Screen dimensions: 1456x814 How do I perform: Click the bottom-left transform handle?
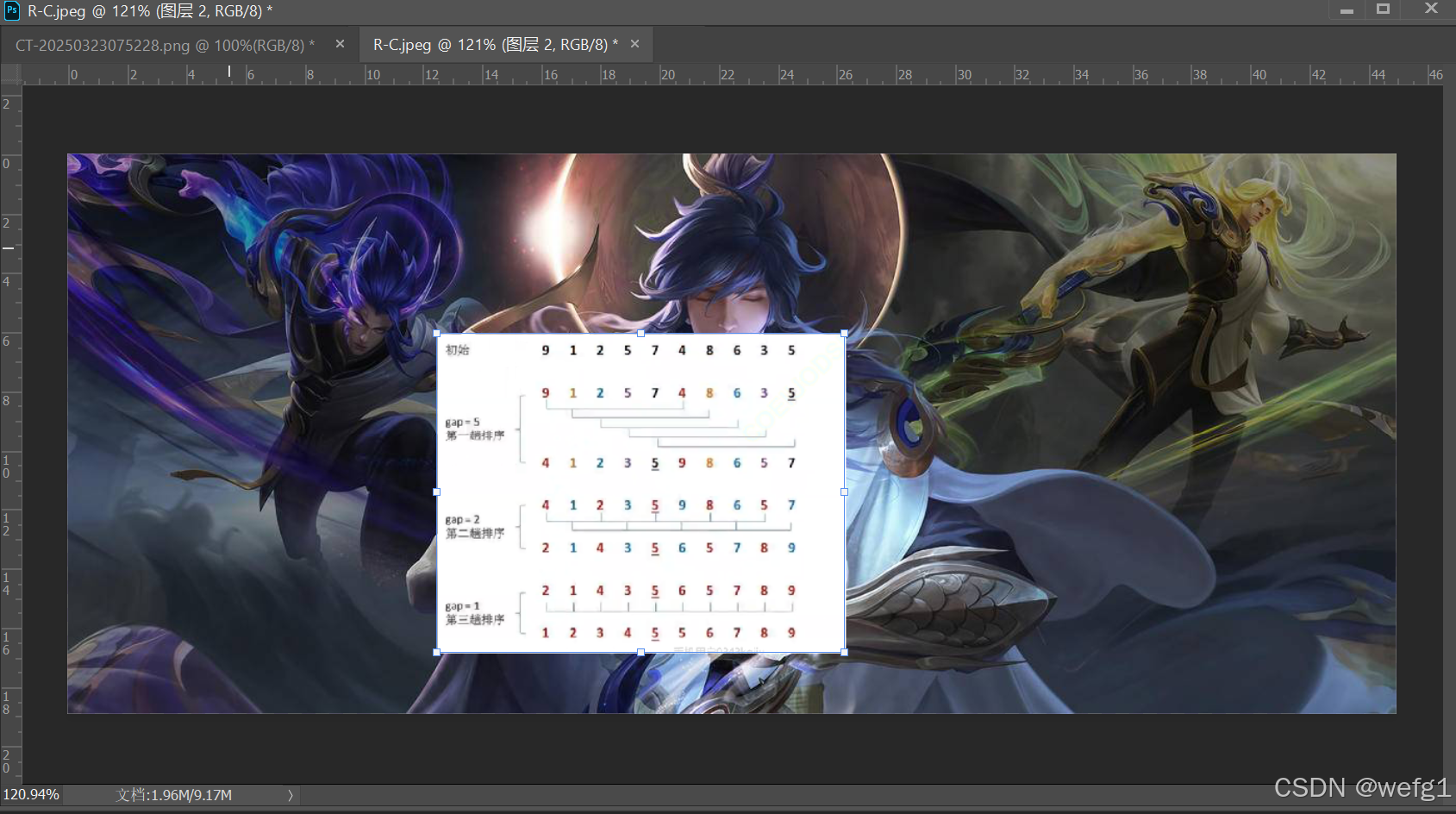(x=436, y=653)
